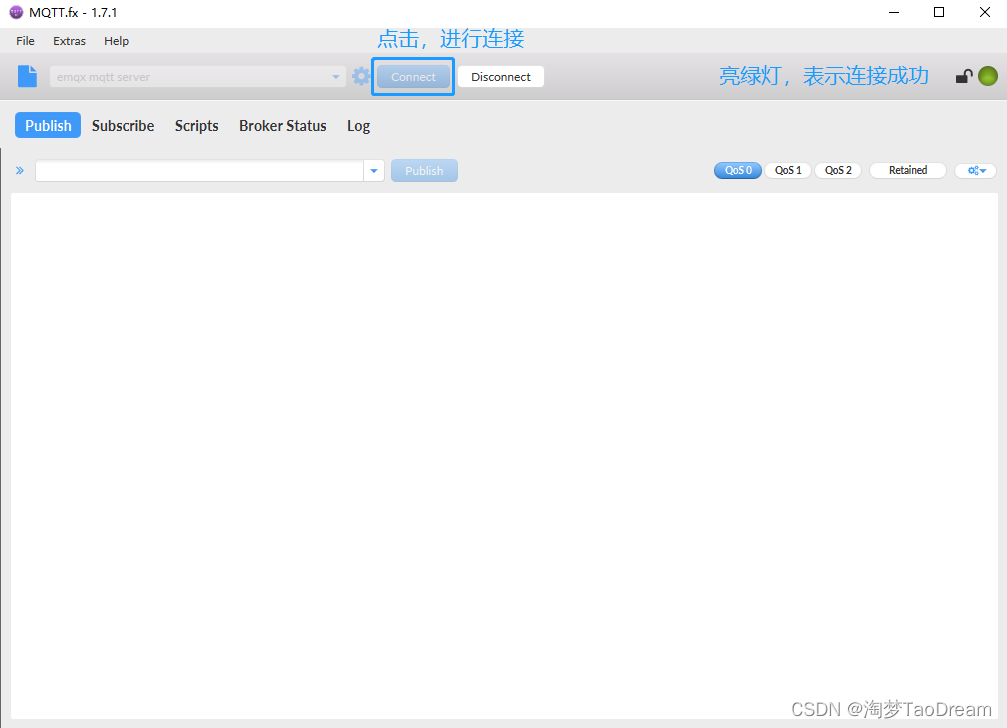The height and width of the screenshot is (728, 1007).
Task: Click the new connection profile file icon
Action: (x=27, y=76)
